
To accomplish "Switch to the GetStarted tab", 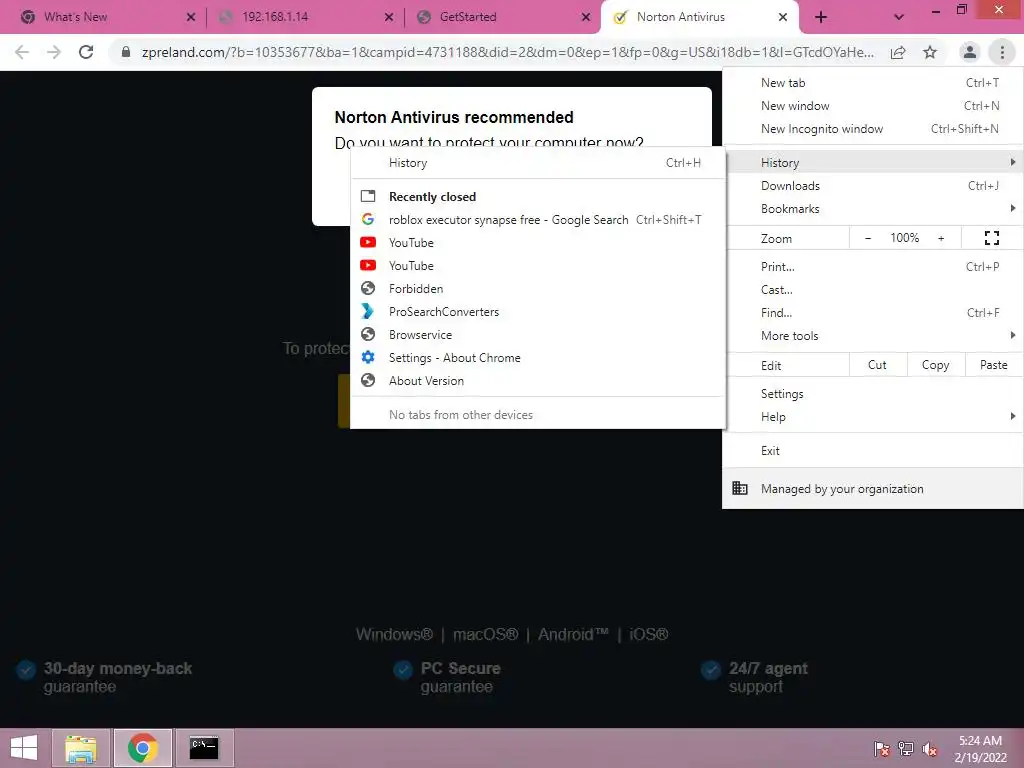I will tap(501, 18).
